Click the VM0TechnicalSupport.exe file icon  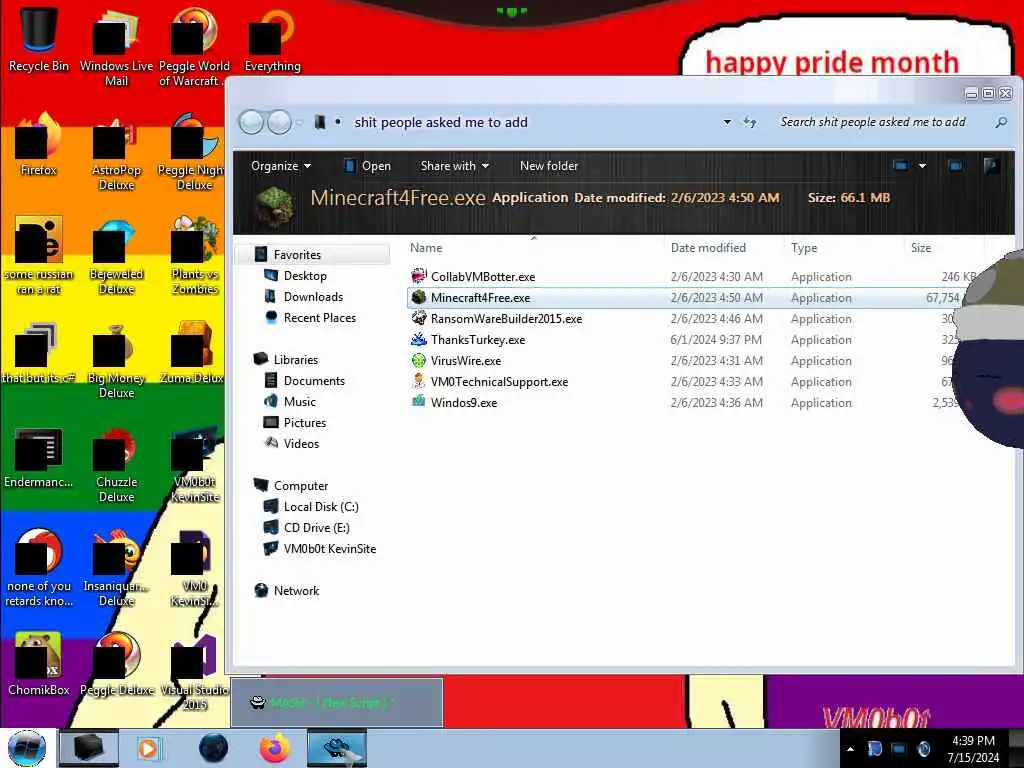tap(419, 381)
